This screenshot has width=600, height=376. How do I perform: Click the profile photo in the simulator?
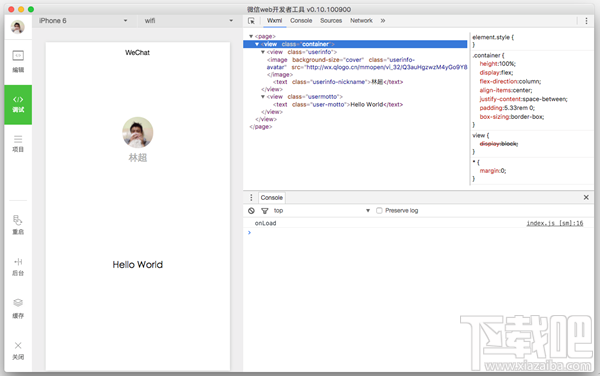[x=138, y=132]
